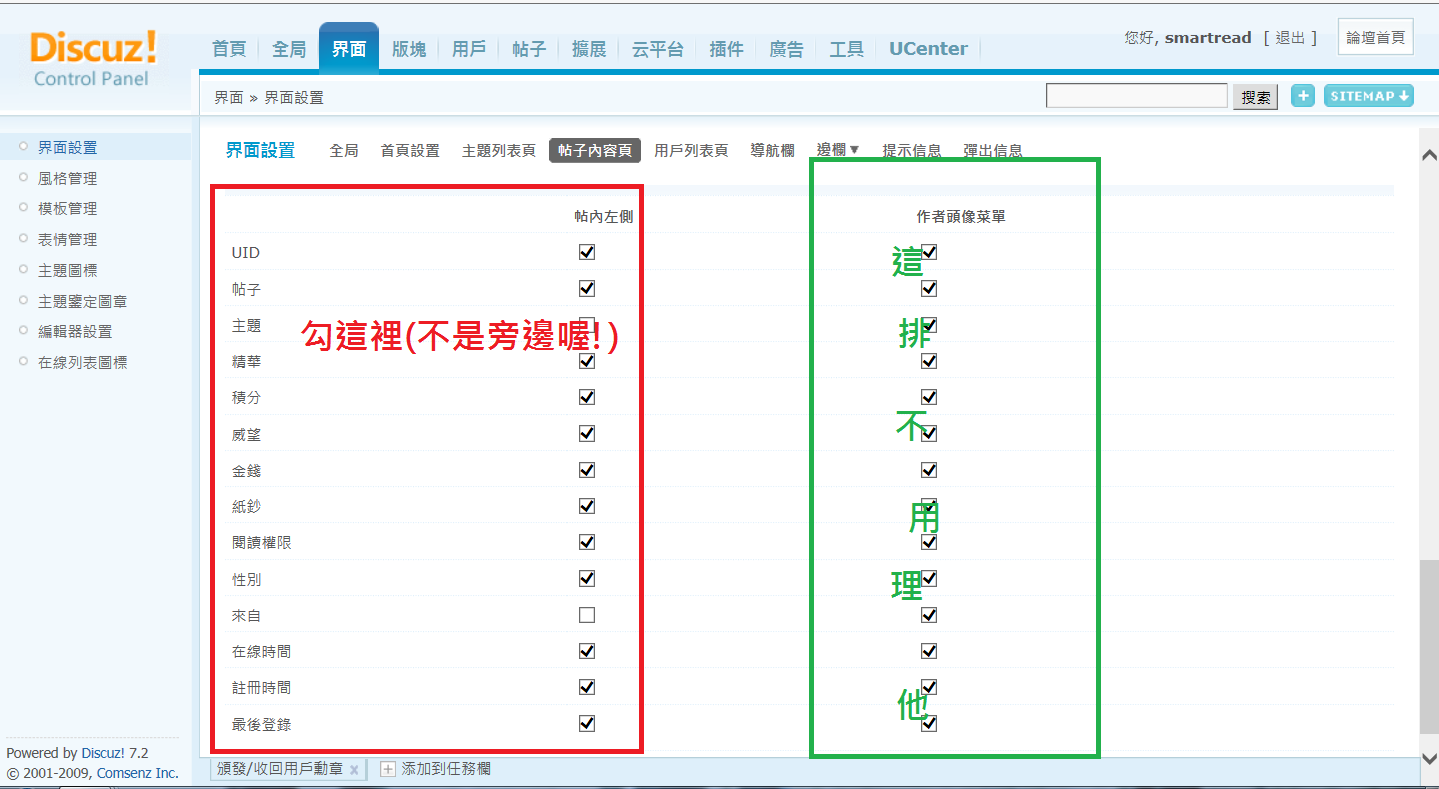Viewport: 1439px width, 789px height.
Task: Open the 頒發/收回用戶勳章 taskbar shortcut
Action: pyautogui.click(x=280, y=769)
